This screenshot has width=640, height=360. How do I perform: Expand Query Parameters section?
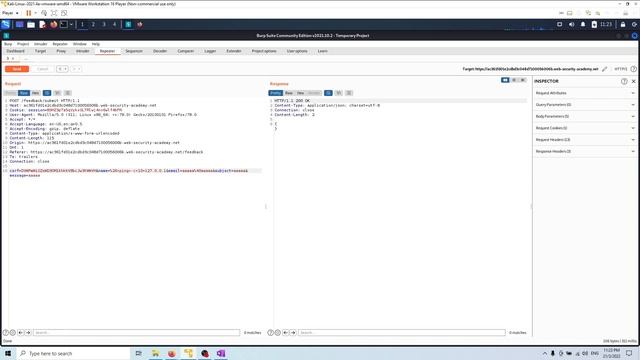point(585,105)
